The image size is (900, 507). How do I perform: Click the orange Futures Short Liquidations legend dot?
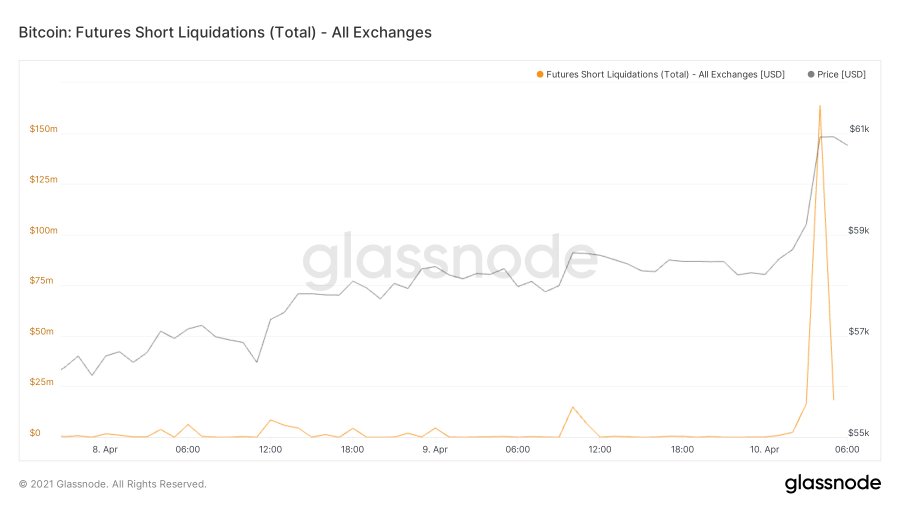point(540,75)
